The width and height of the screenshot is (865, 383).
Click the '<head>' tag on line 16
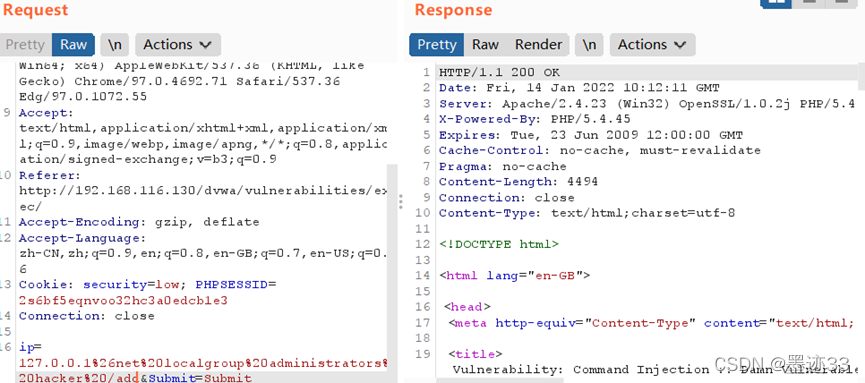coord(467,307)
